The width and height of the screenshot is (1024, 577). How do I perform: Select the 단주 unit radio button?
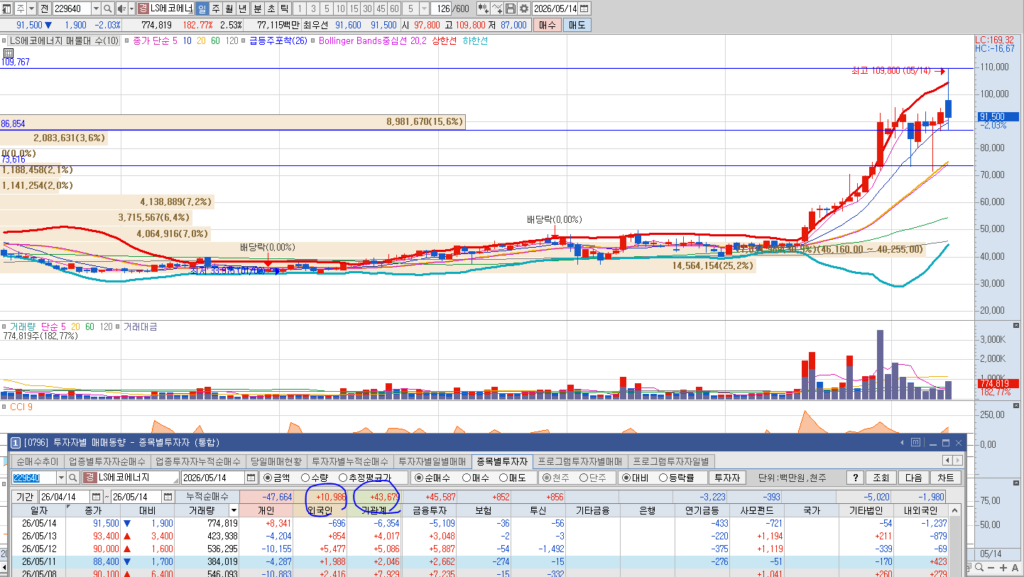584,478
